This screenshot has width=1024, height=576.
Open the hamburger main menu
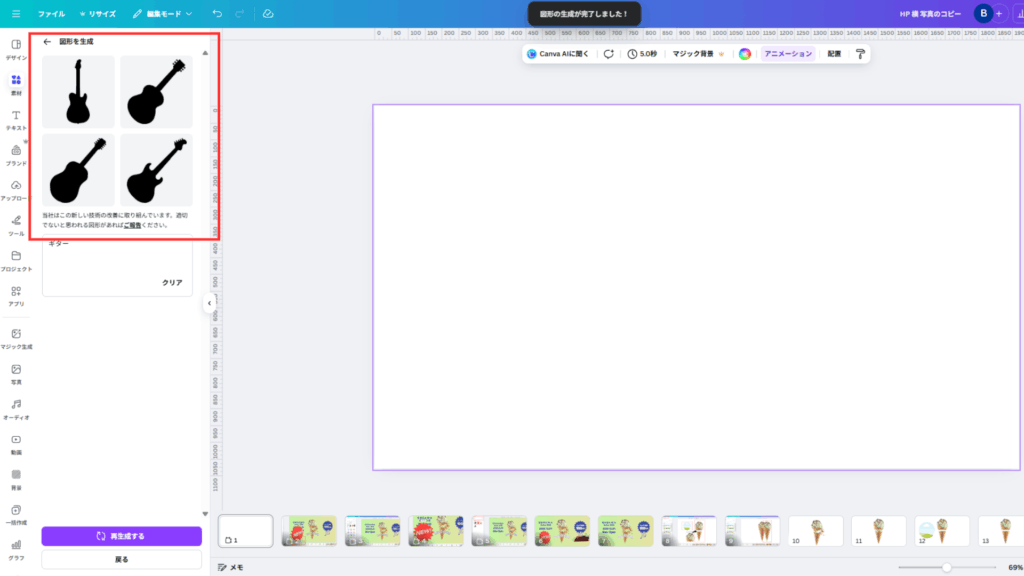(16, 14)
